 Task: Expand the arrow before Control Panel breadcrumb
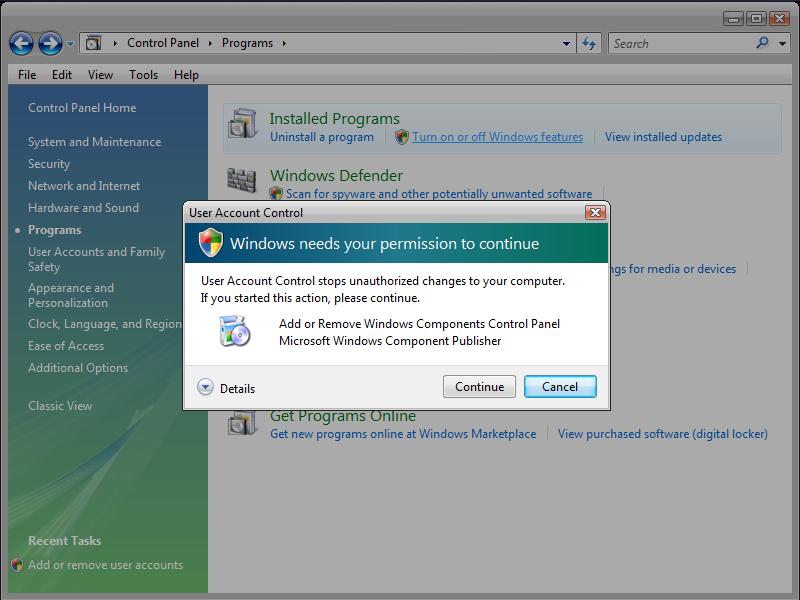(115, 43)
